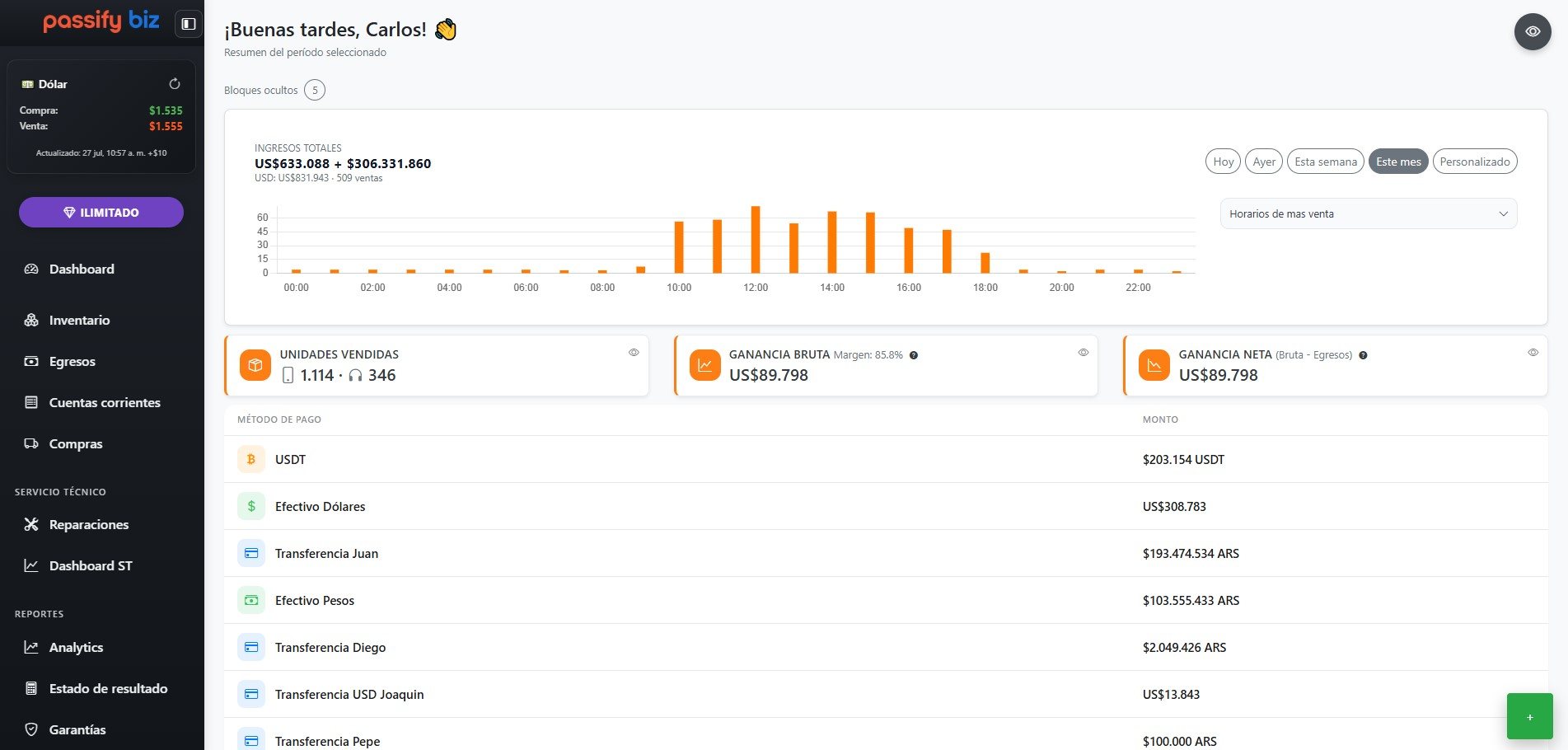Open Estado de resultado report

108,689
